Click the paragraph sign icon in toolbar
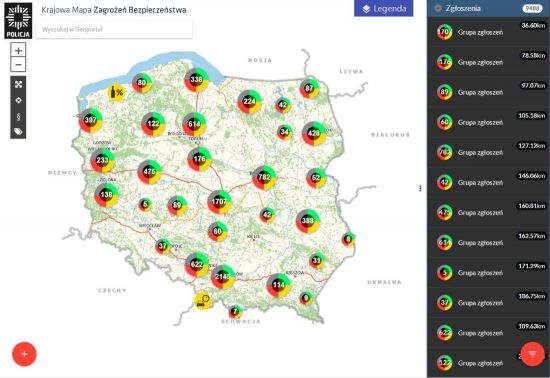Viewport: 550px width, 378px height. click(18, 116)
